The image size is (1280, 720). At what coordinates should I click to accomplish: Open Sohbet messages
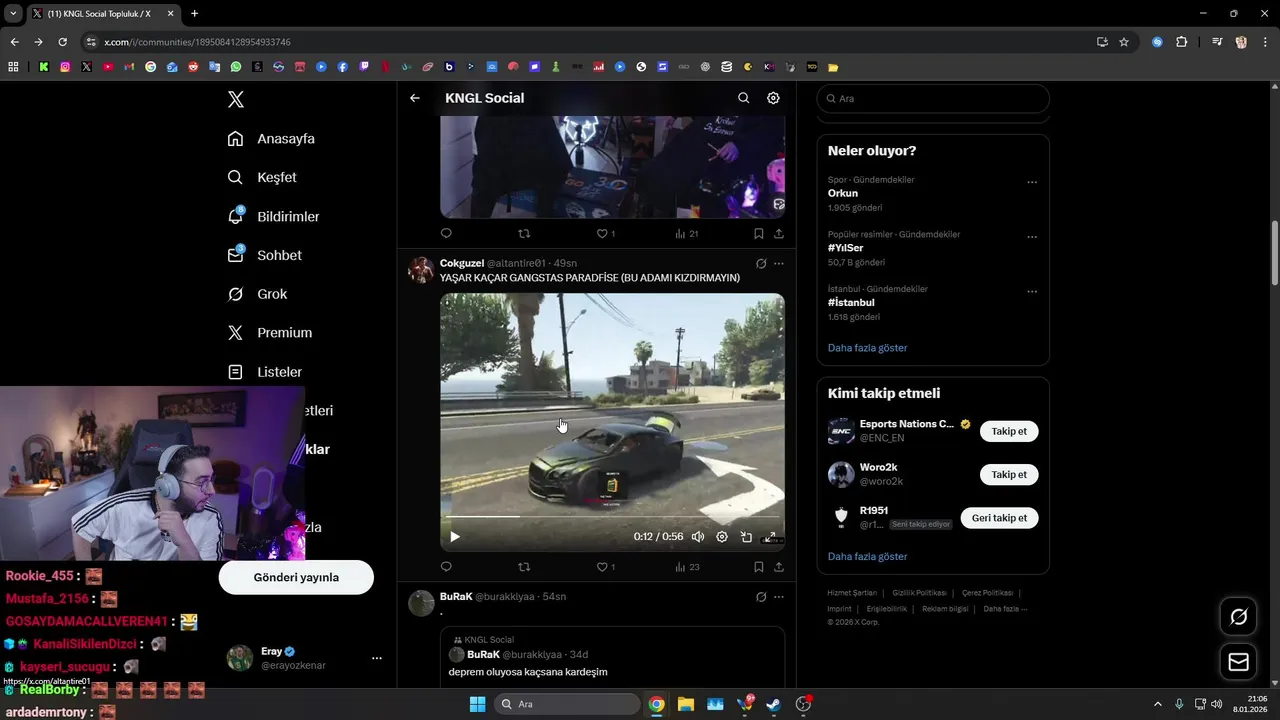[x=265, y=255]
